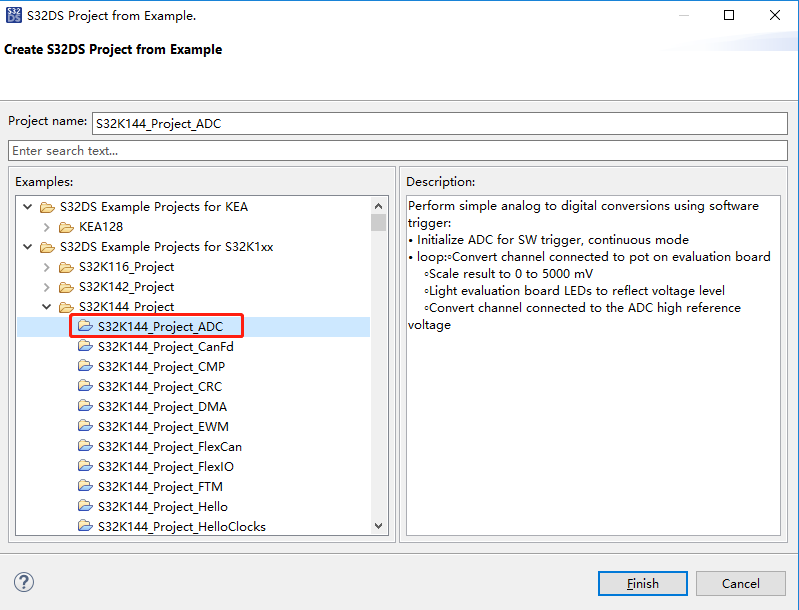Click the S32K144_Project_DMA folder icon
The height and width of the screenshot is (610, 799).
[85, 406]
